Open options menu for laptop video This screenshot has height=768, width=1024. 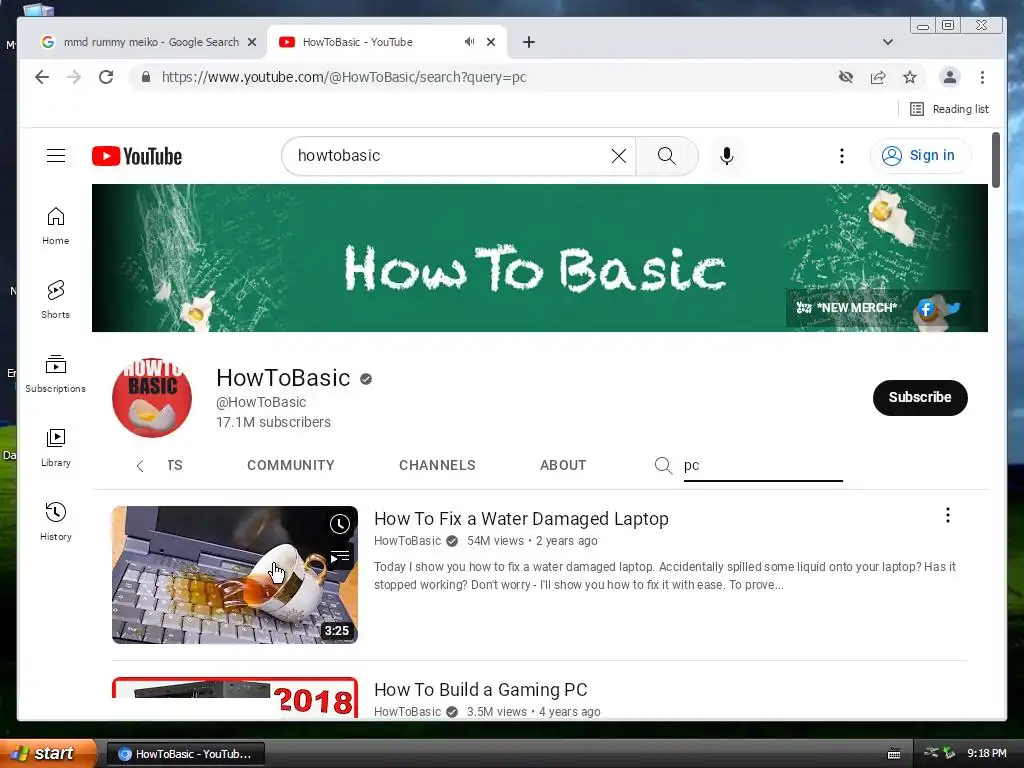coord(948,515)
